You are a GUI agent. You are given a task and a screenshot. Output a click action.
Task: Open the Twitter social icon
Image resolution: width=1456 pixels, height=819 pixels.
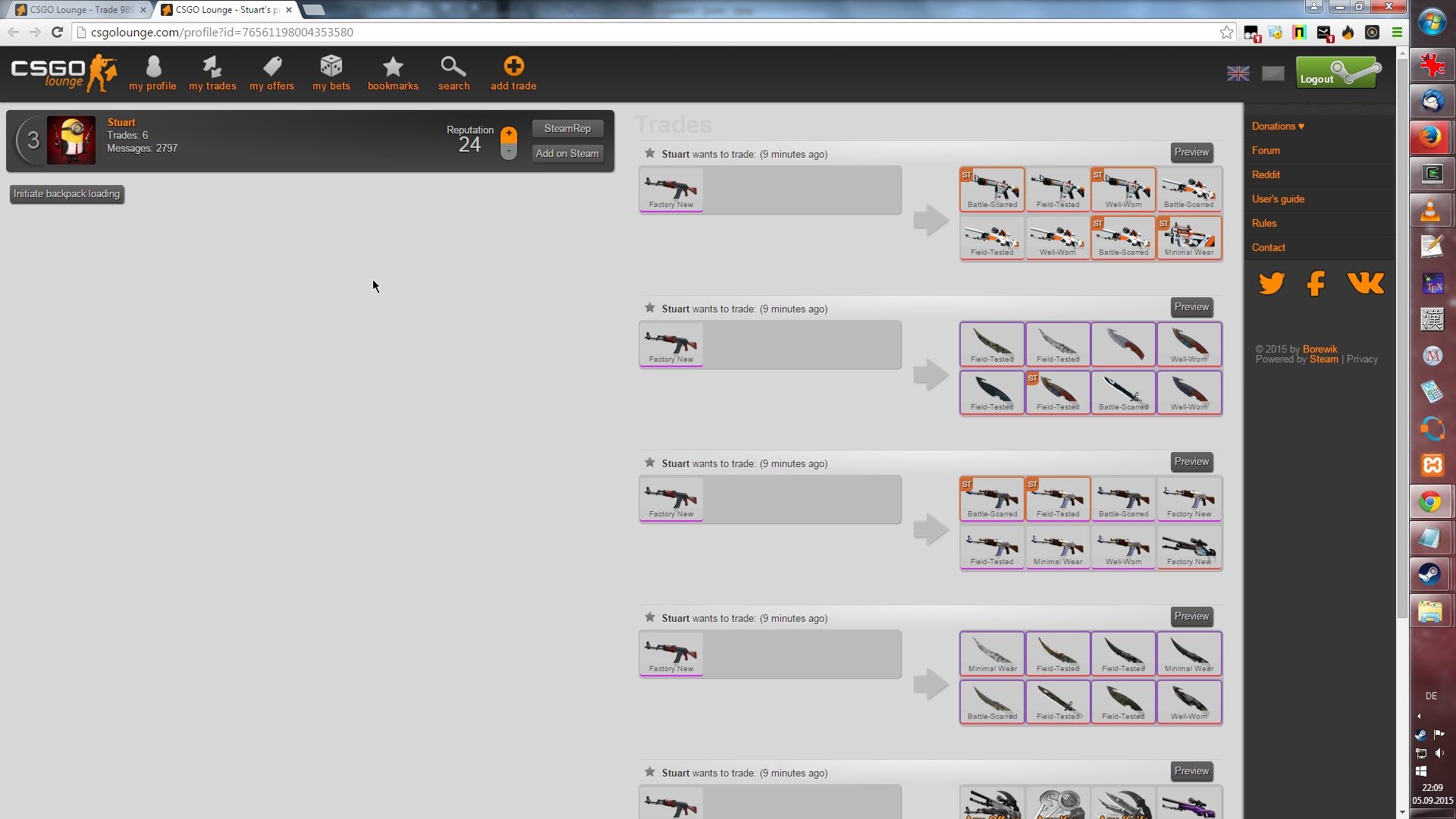[1272, 284]
